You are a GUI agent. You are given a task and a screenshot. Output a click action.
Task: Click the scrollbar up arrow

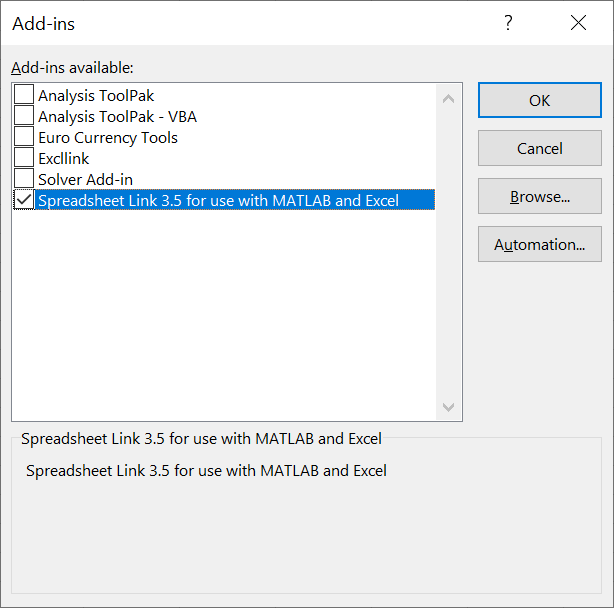(x=448, y=98)
